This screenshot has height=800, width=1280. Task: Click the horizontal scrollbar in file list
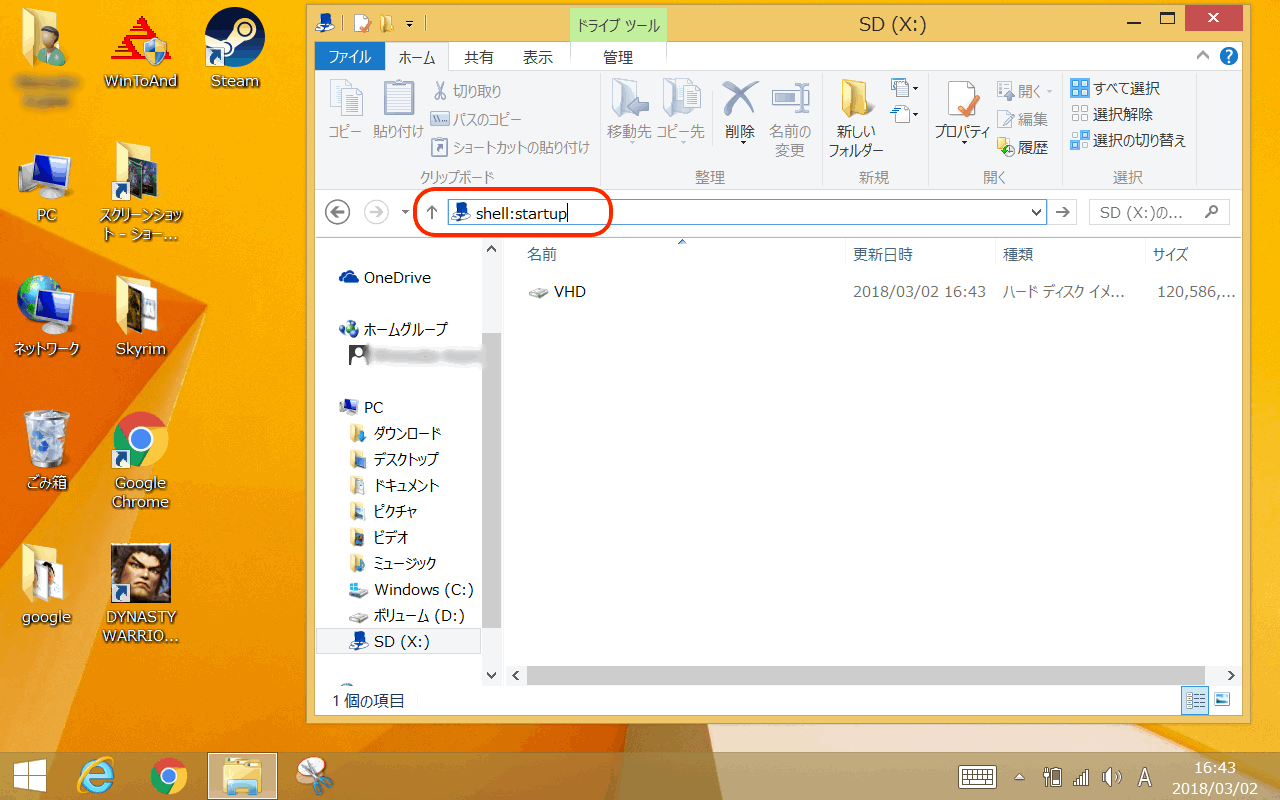[860, 676]
